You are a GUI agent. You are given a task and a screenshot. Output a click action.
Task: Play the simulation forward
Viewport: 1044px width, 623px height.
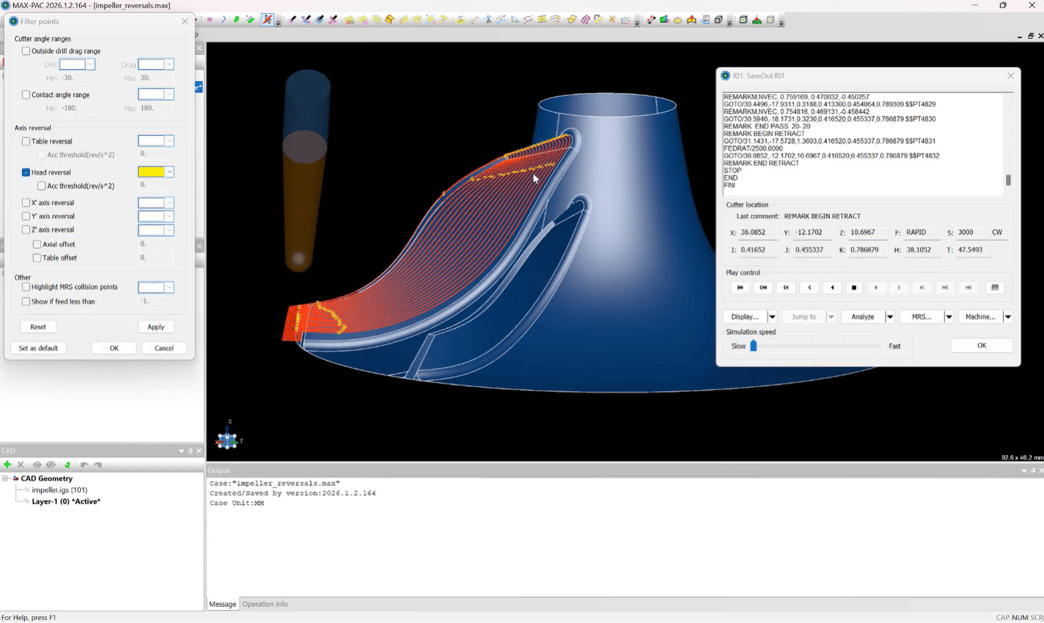click(876, 288)
